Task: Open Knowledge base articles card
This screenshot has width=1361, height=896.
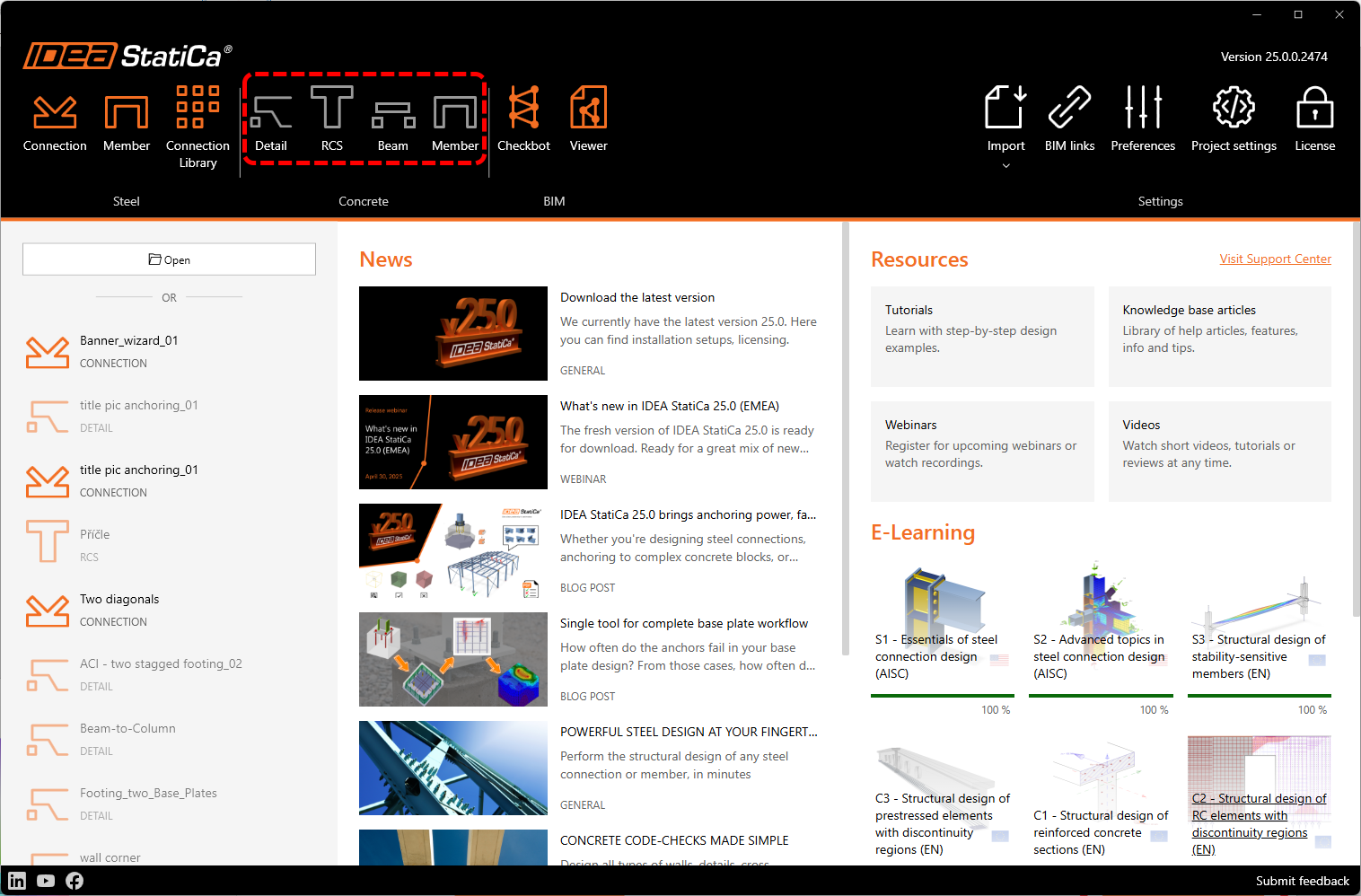Action: [1220, 337]
